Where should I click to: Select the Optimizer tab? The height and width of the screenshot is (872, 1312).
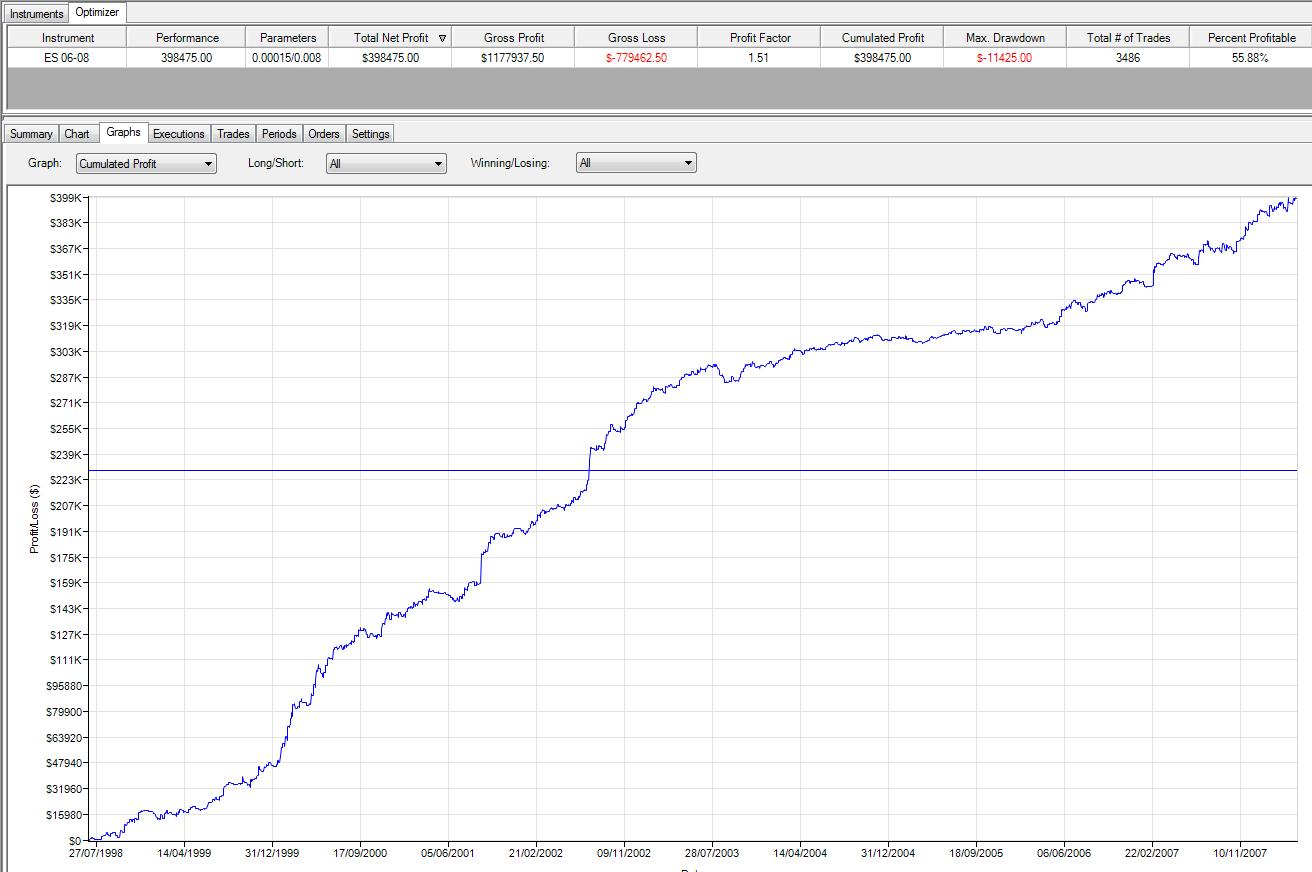(x=97, y=12)
